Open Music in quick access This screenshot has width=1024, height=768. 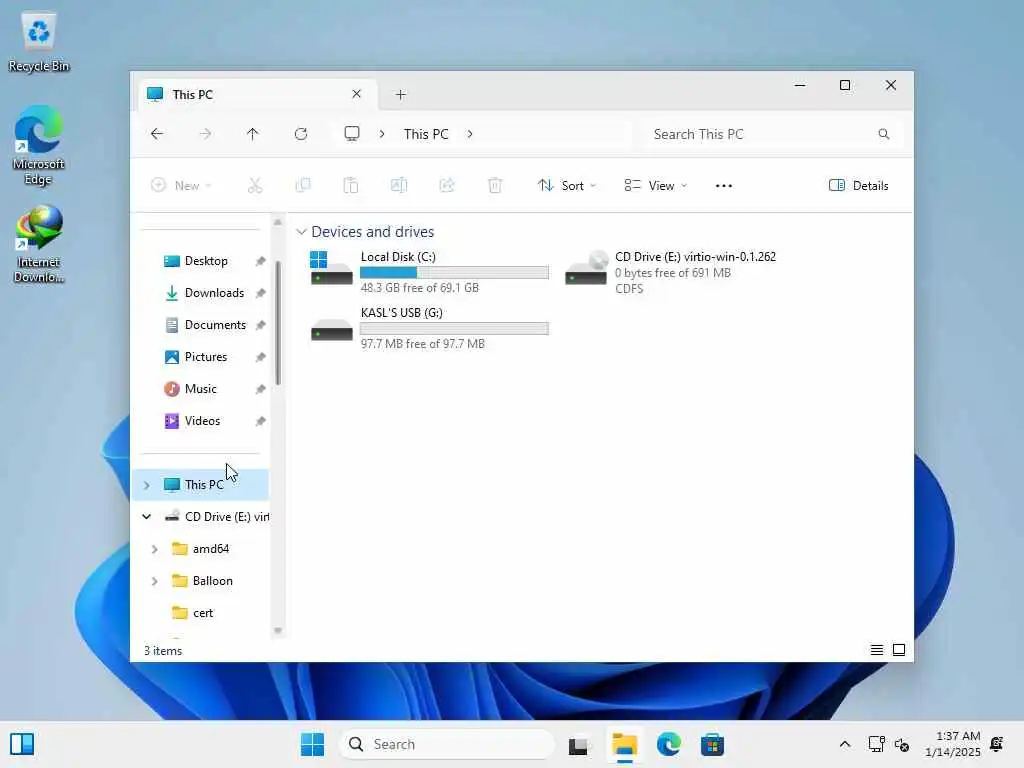(x=200, y=389)
